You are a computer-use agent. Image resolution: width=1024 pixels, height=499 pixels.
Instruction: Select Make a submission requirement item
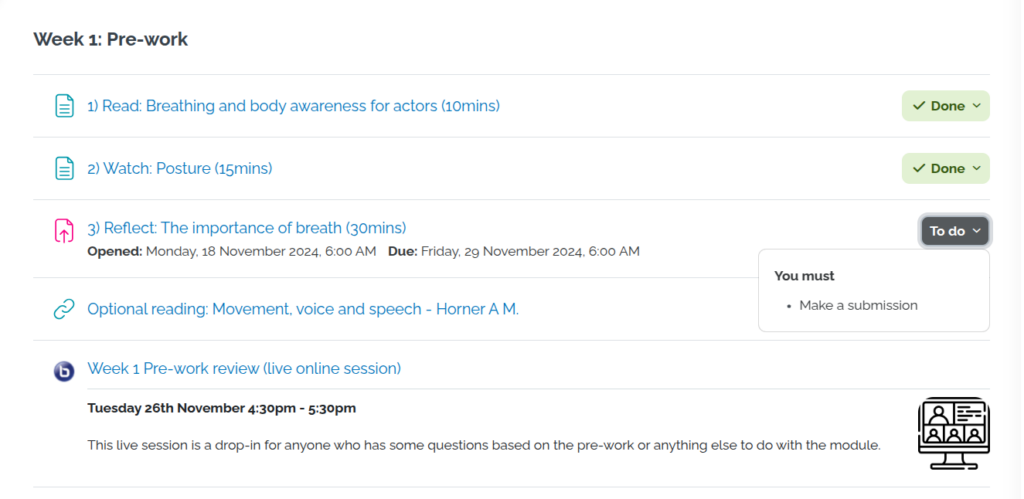tap(858, 306)
